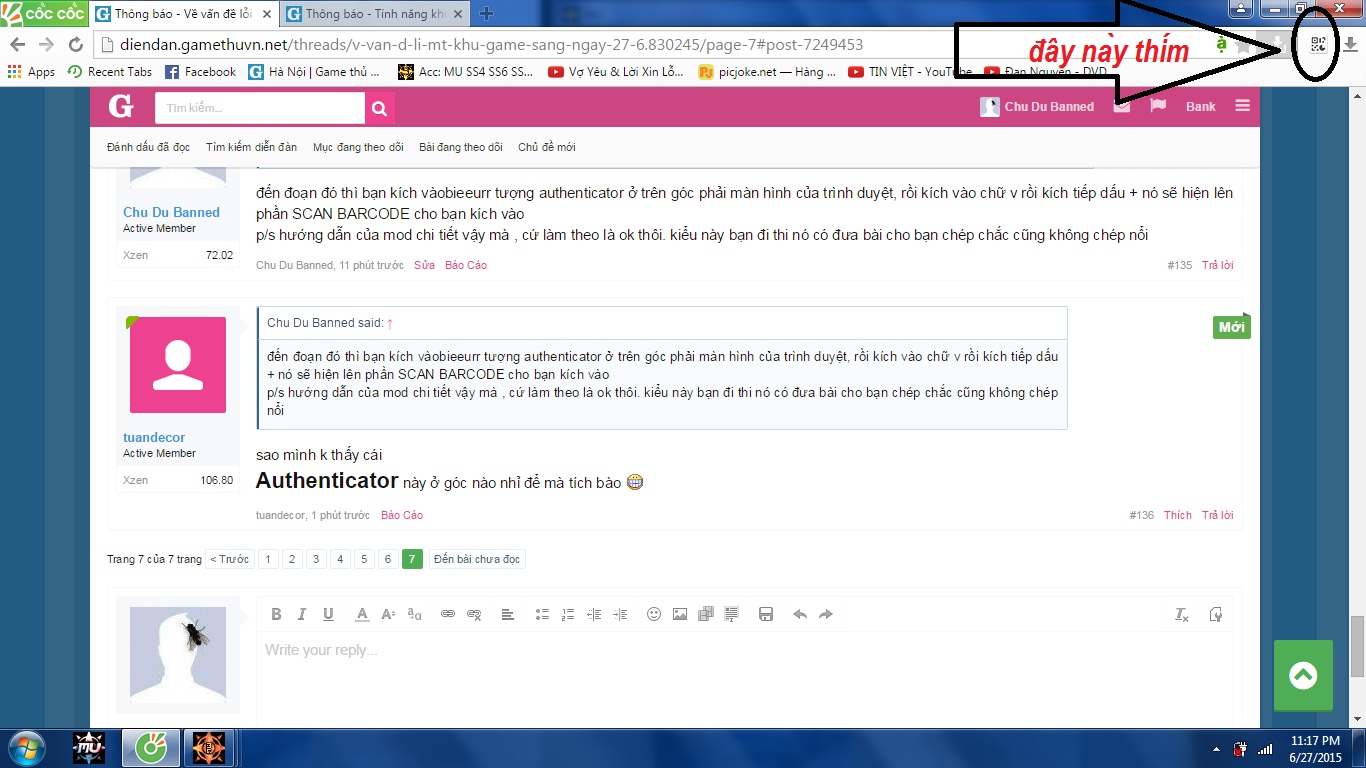Click the Authenticator QR extension icon
Viewport: 1366px width, 768px height.
click(1318, 44)
